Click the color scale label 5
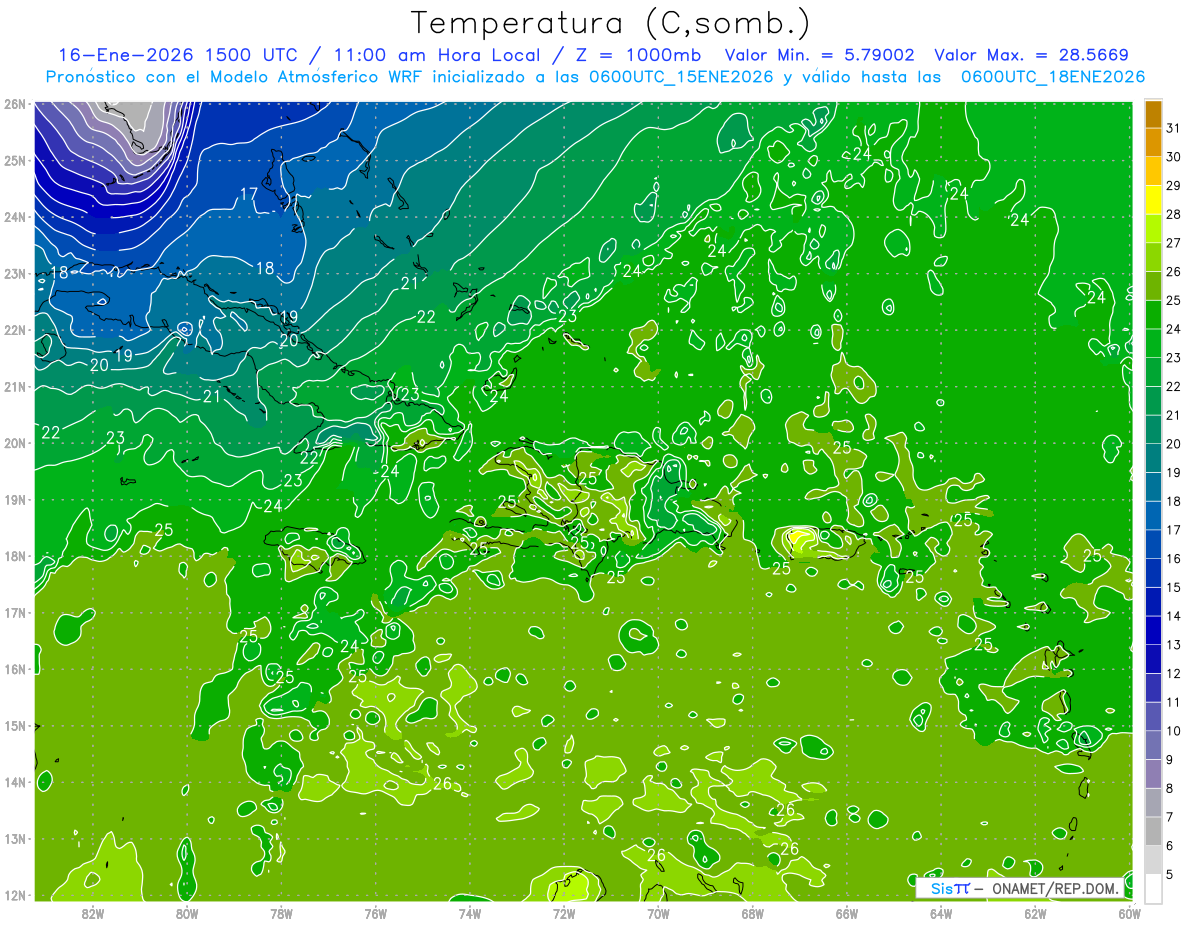The height and width of the screenshot is (927, 1200). point(1169,875)
